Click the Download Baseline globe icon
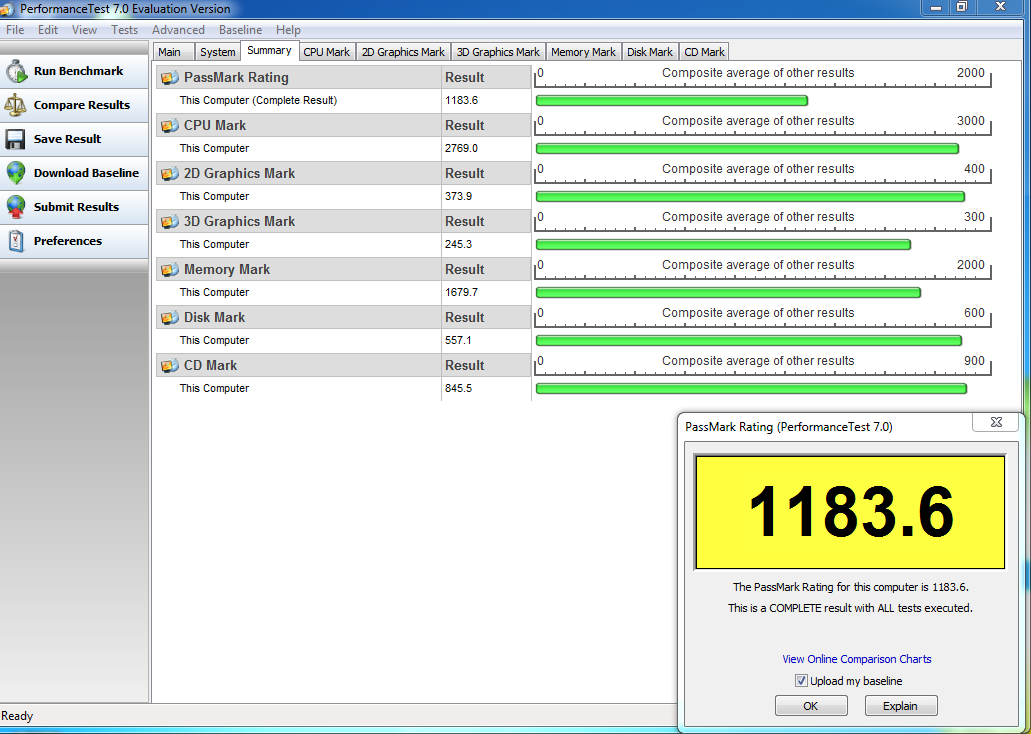Screen dimensions: 1031x734 [16, 173]
